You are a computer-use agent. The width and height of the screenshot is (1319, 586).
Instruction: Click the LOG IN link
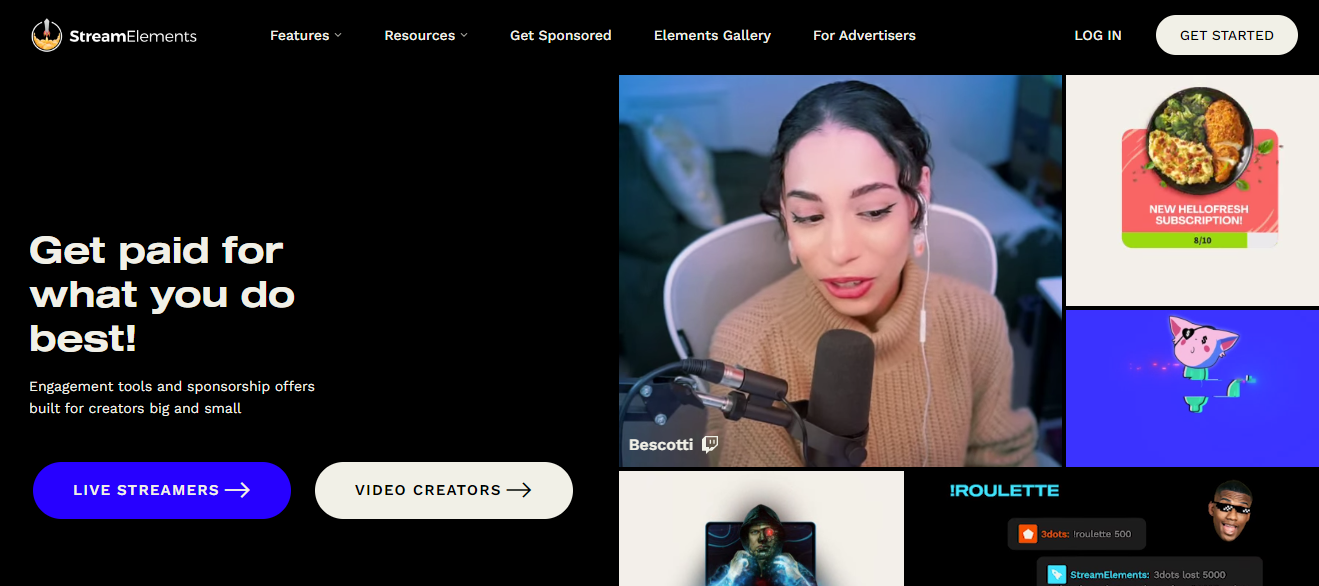coord(1097,35)
